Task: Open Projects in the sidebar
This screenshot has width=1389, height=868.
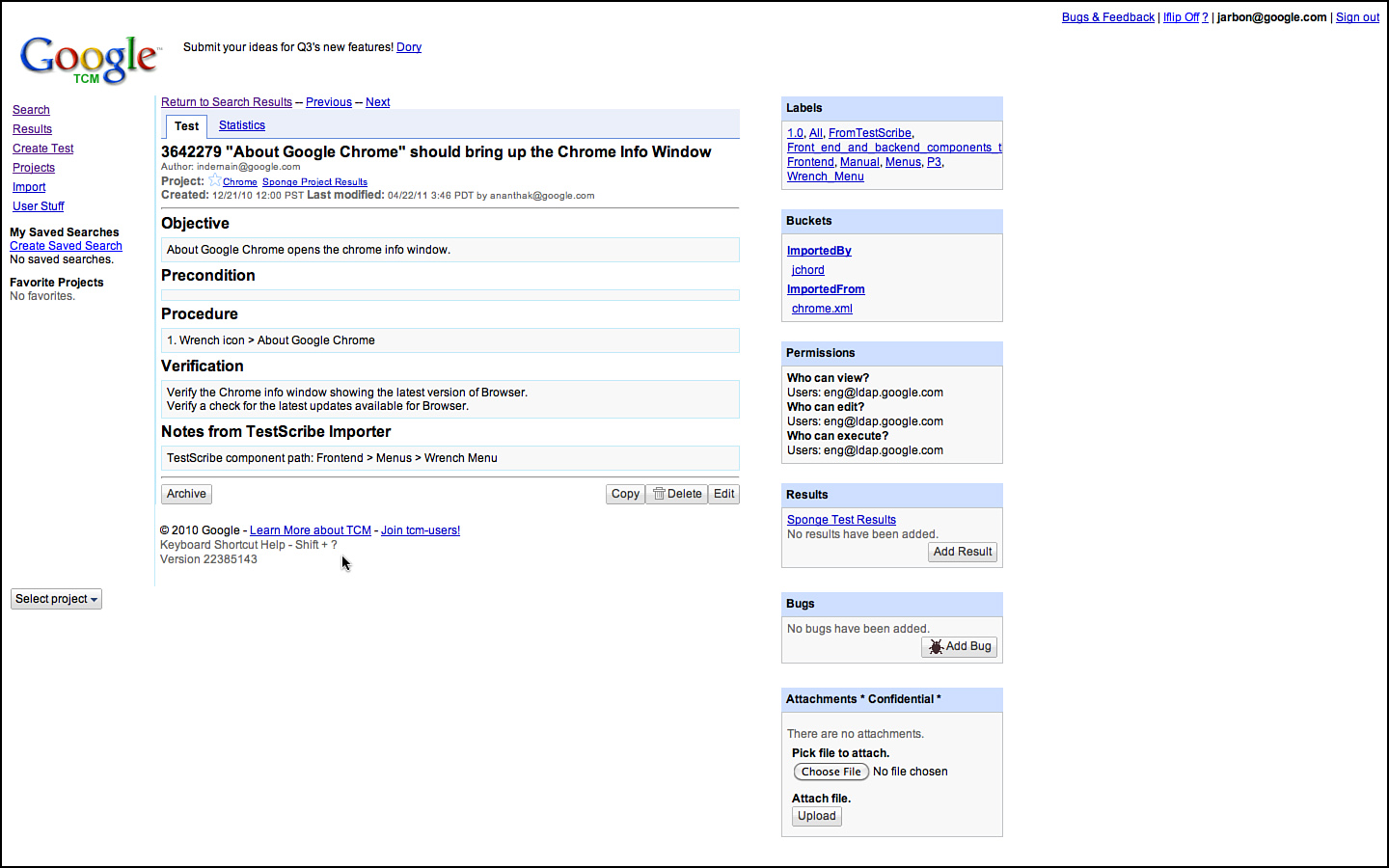Action: click(x=34, y=168)
